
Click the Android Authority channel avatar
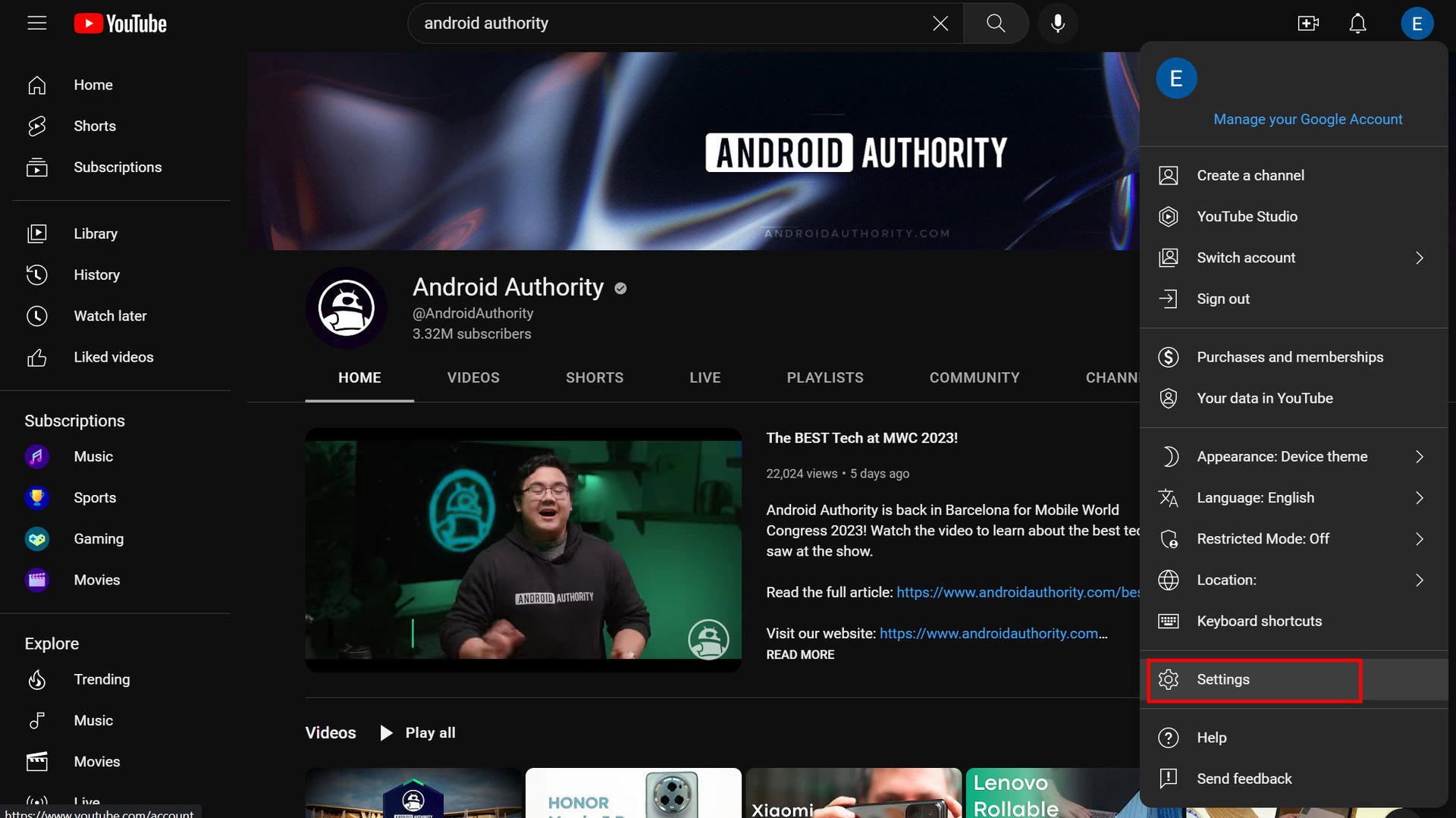(347, 308)
